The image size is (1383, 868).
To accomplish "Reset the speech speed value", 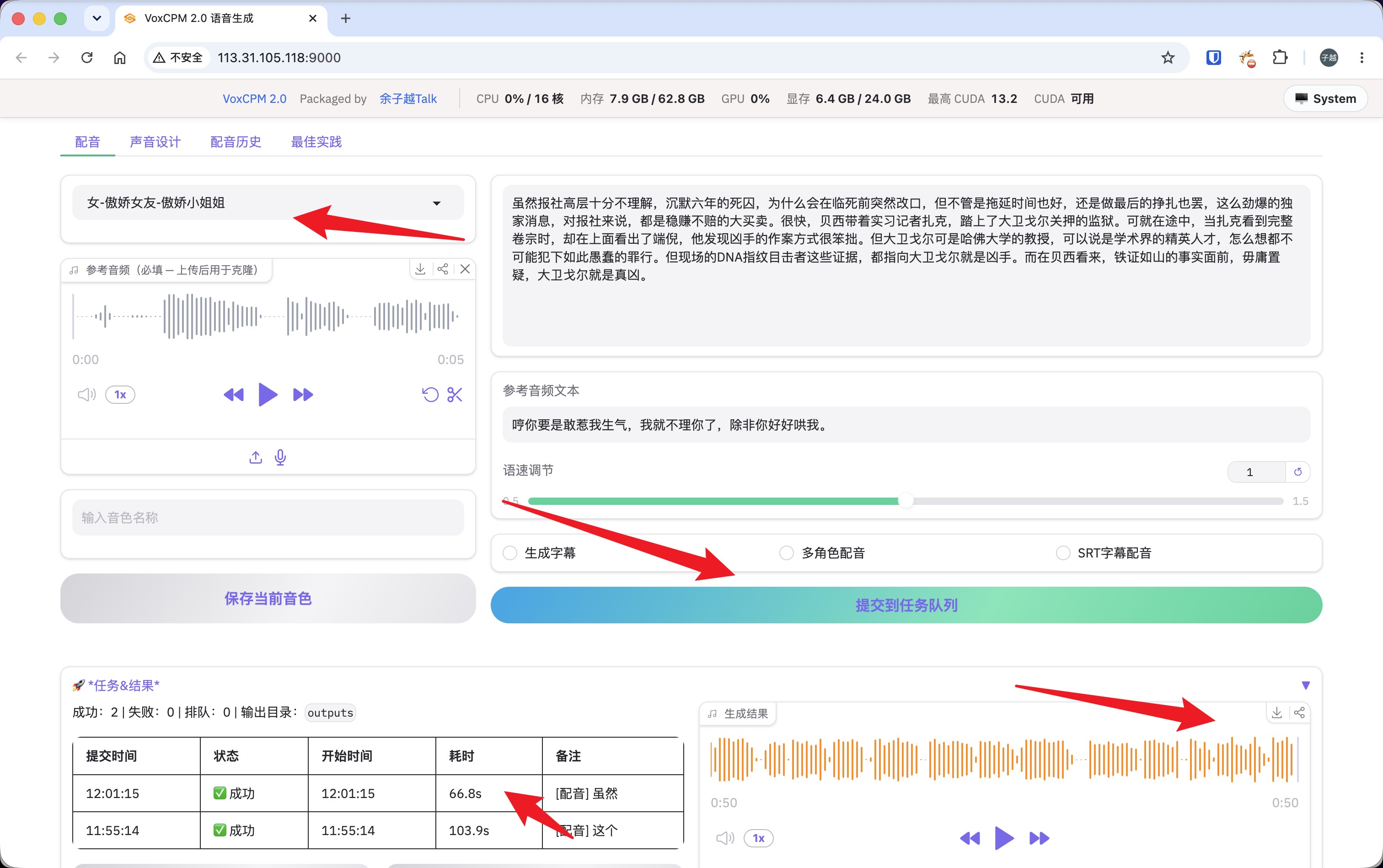I will (x=1297, y=472).
